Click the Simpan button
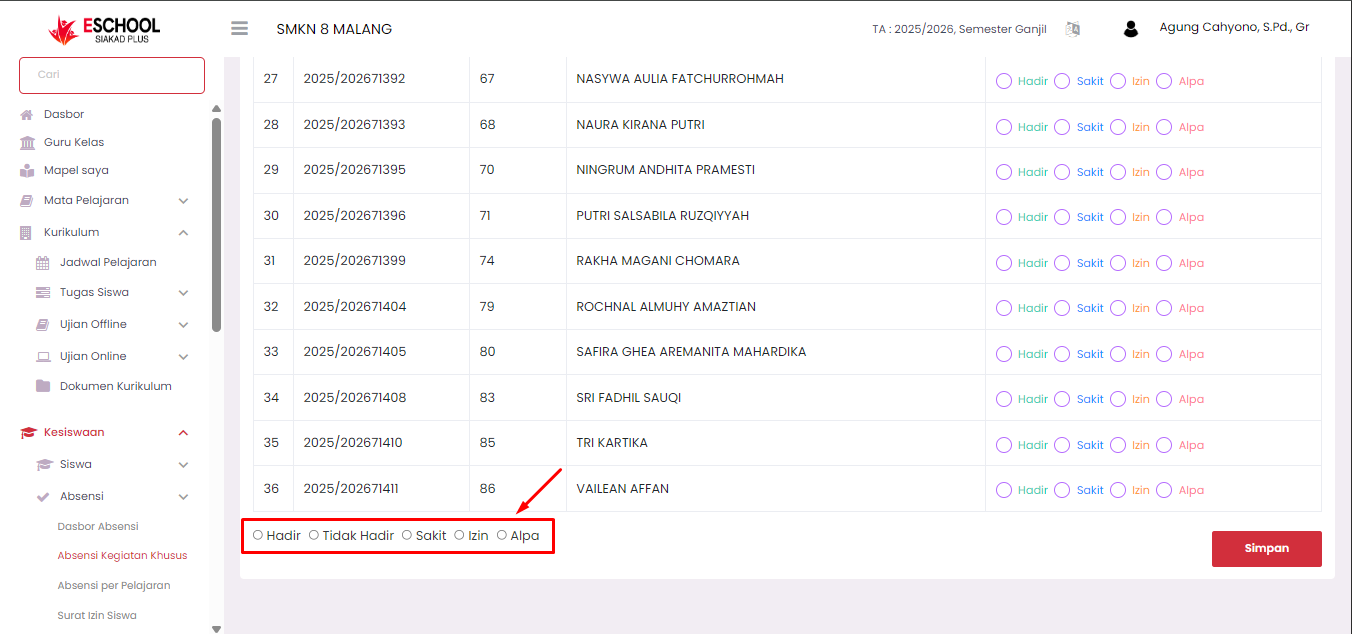This screenshot has height=634, width=1352. coord(1266,549)
